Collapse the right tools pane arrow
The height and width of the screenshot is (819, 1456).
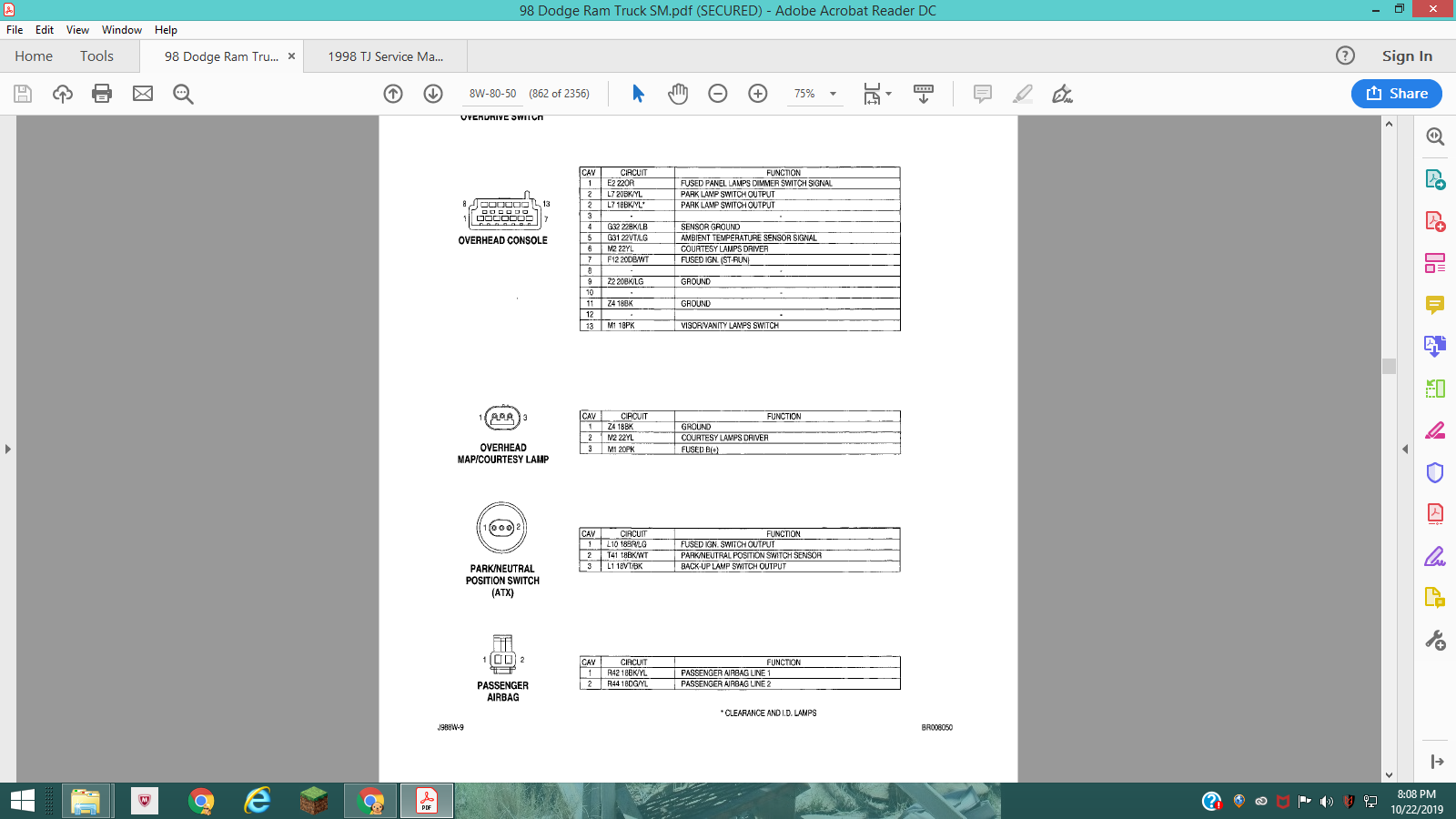pos(1405,449)
